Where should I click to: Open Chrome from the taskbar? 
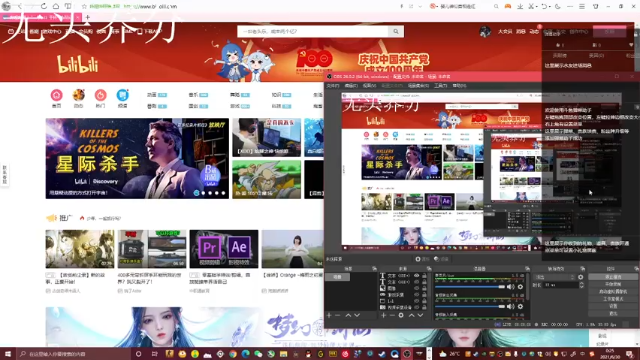tap(233, 354)
